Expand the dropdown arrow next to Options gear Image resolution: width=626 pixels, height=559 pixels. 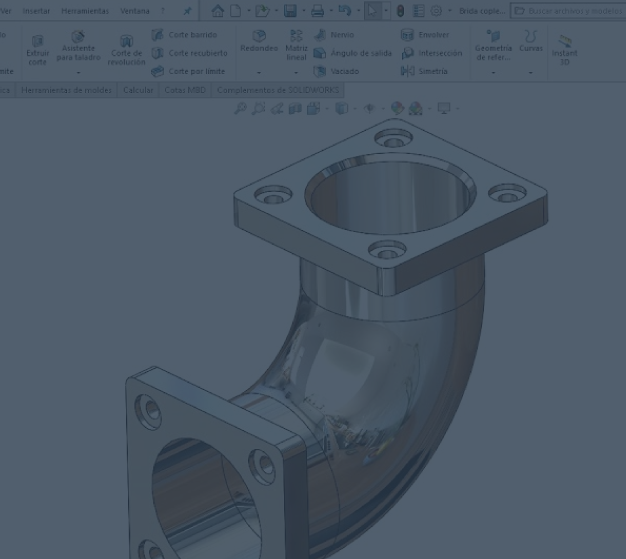coord(450,11)
